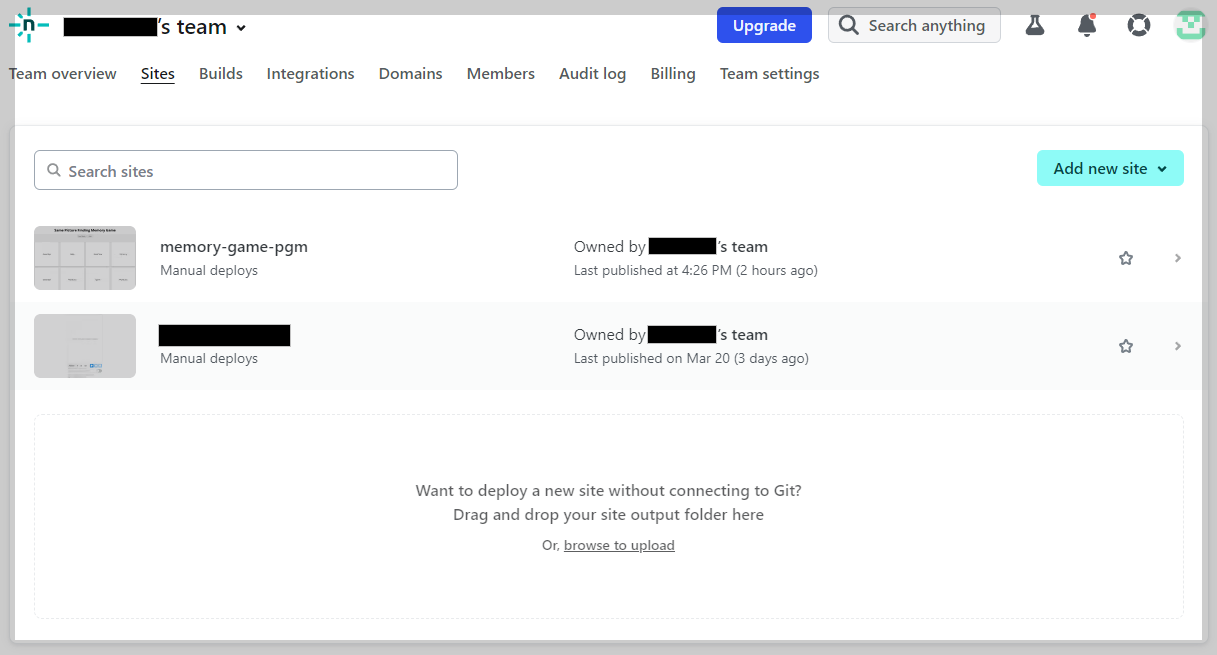
Task: Click the browse to upload link
Action: tap(619, 545)
